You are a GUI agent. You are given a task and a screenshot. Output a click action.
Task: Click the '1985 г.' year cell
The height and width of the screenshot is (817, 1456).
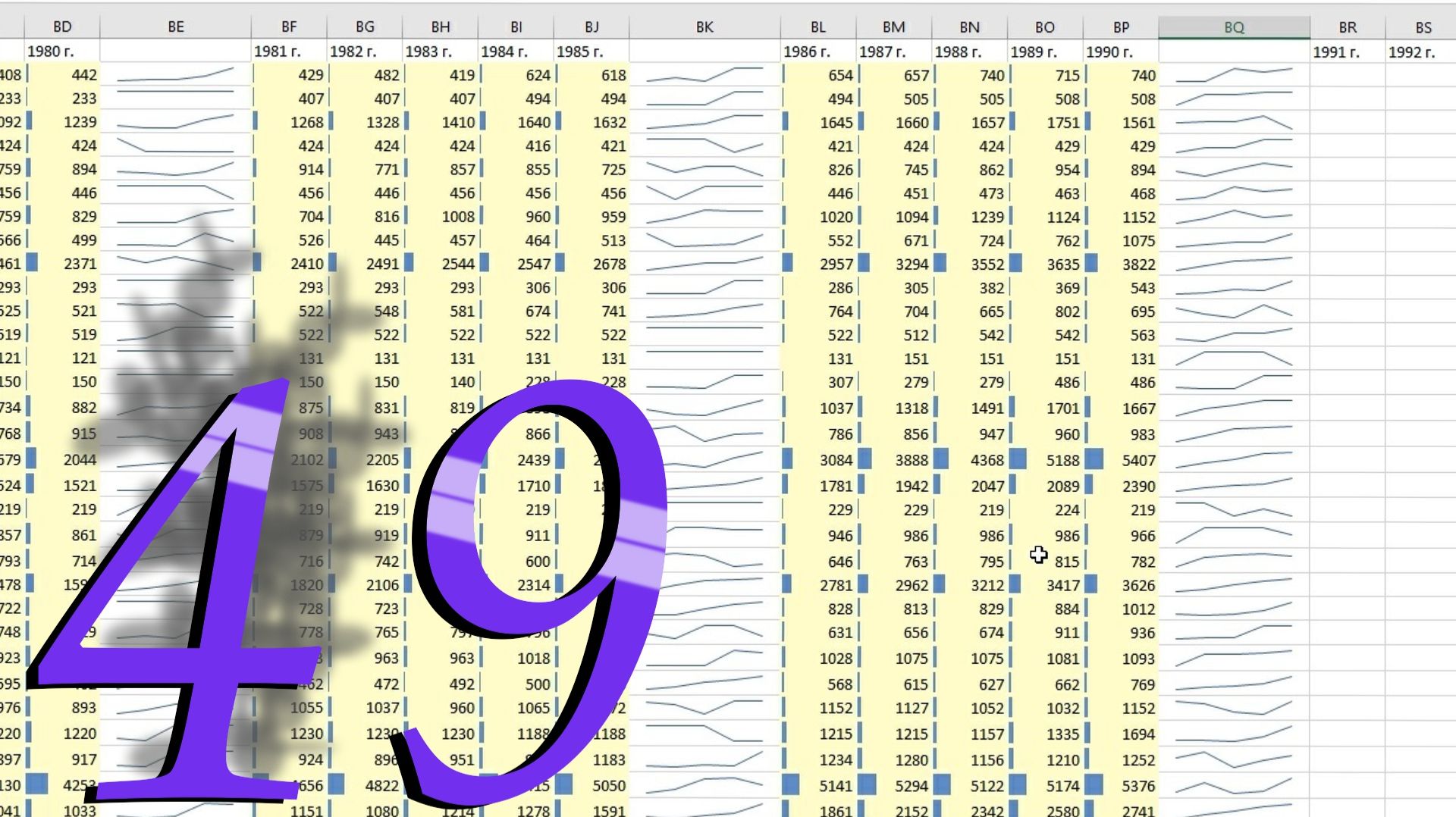(591, 52)
